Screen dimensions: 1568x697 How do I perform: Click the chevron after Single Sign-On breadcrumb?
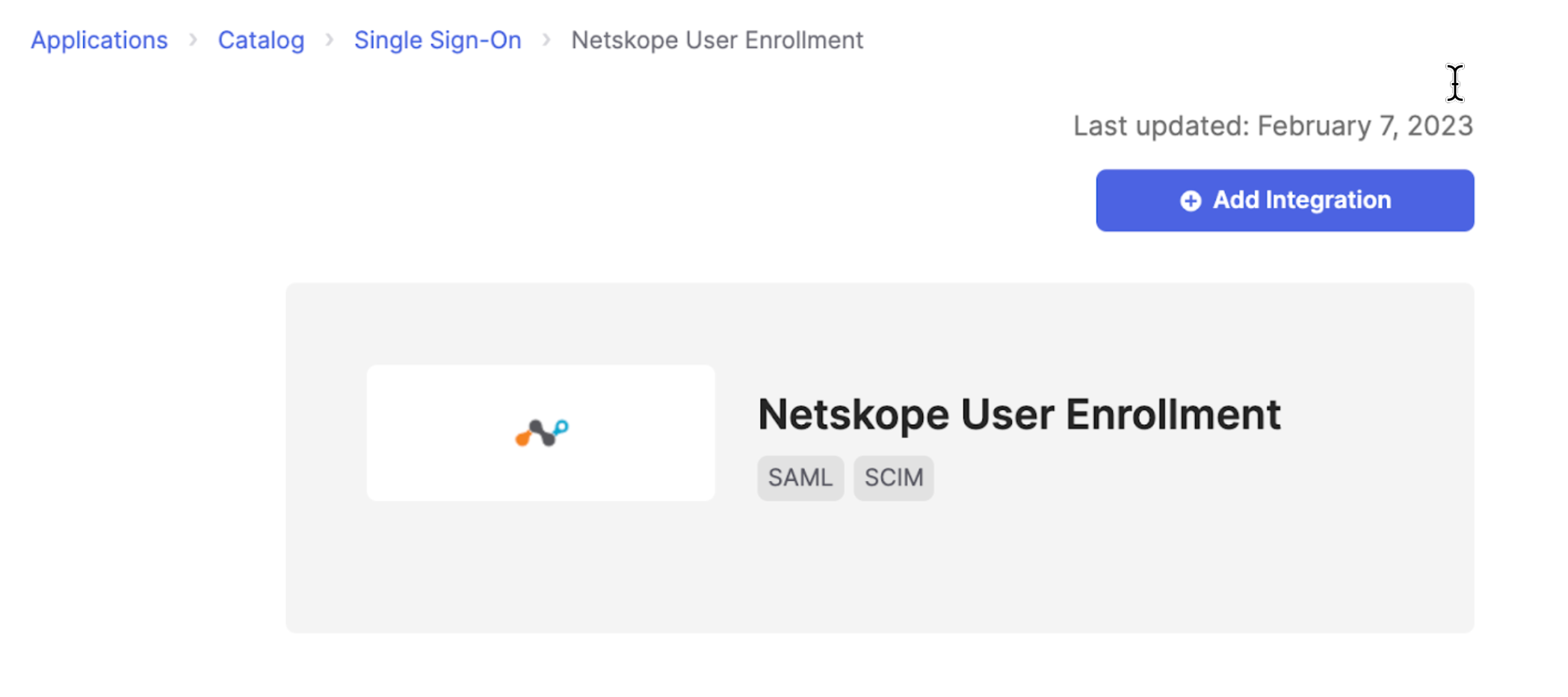546,40
